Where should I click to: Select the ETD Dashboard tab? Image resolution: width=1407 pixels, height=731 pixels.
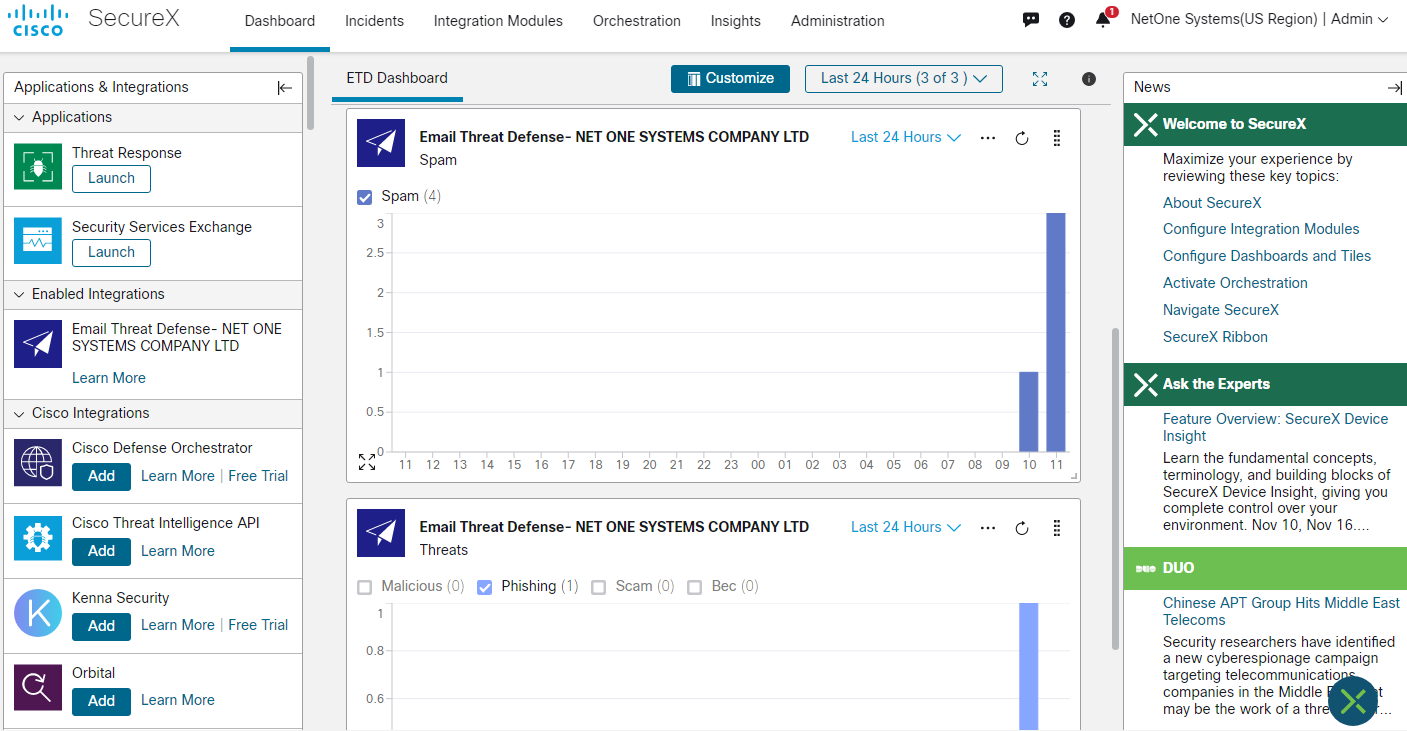coord(397,79)
